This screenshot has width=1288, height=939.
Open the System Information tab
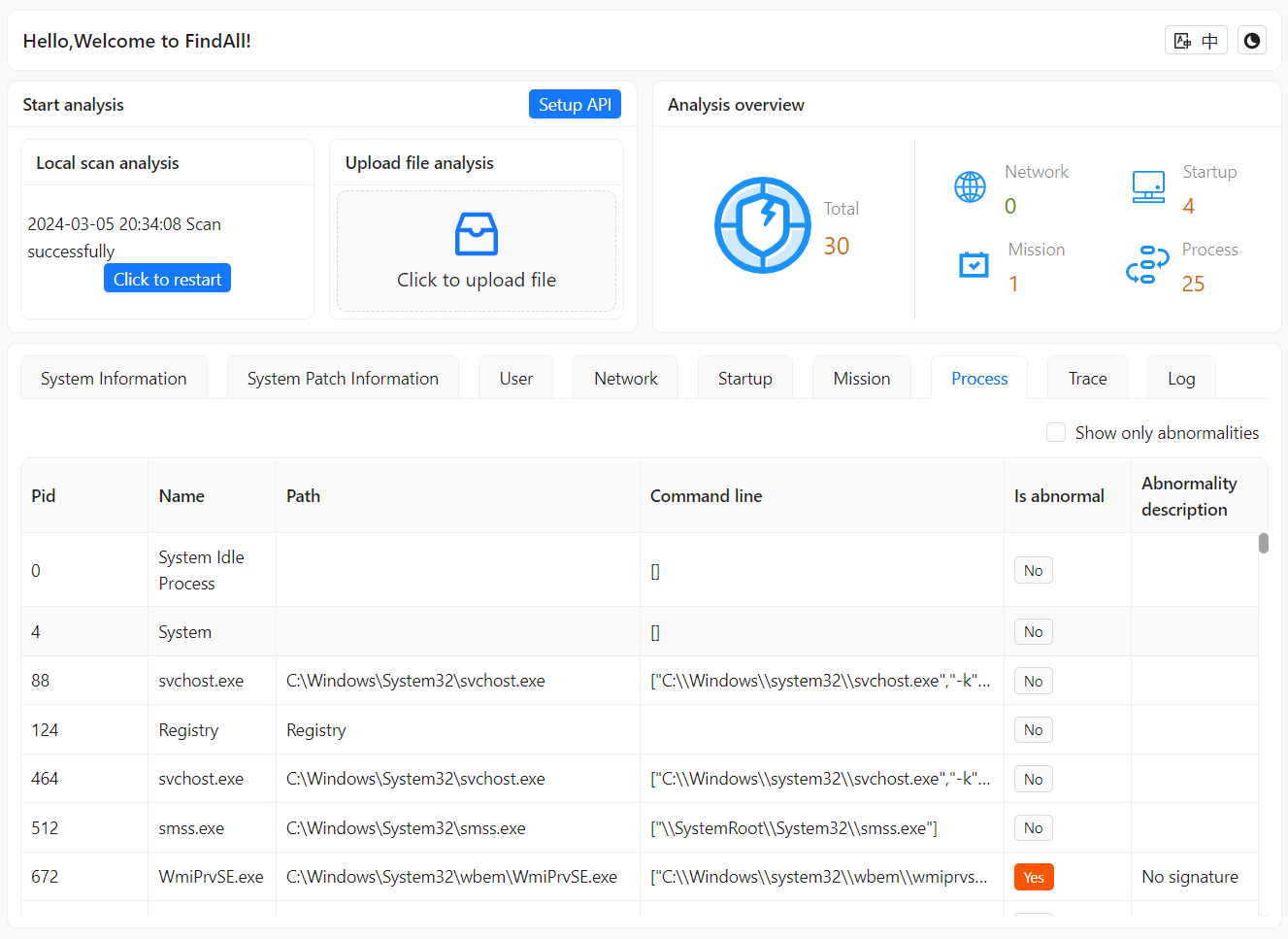114,379
